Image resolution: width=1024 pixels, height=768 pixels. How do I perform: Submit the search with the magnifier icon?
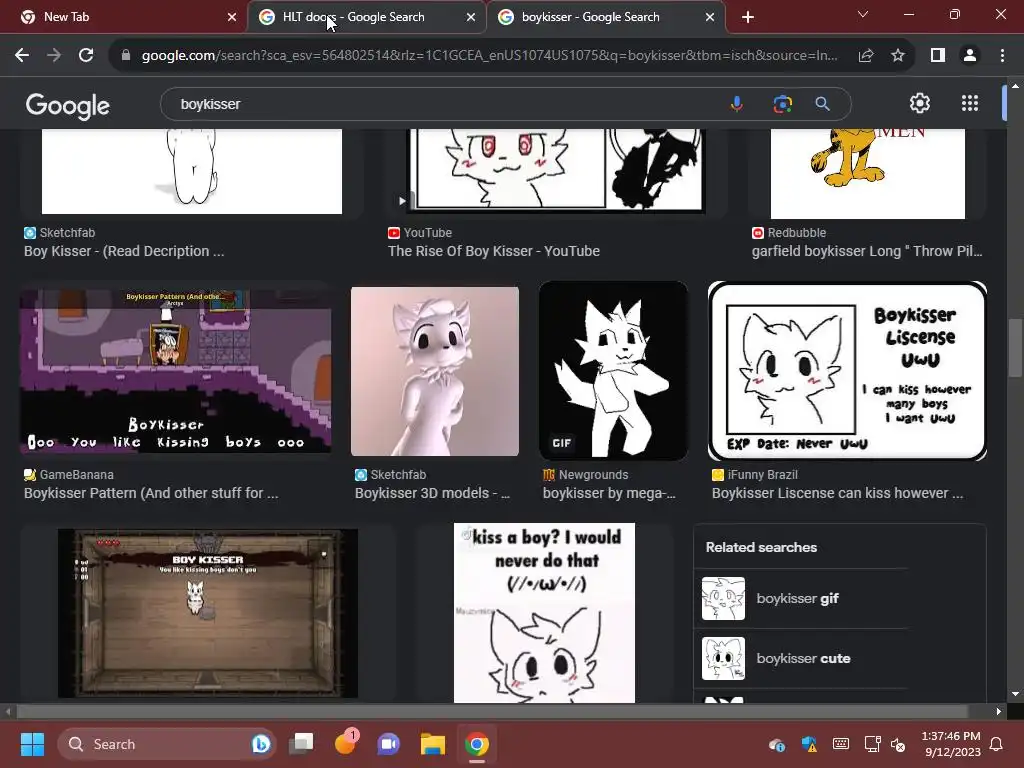coord(823,104)
